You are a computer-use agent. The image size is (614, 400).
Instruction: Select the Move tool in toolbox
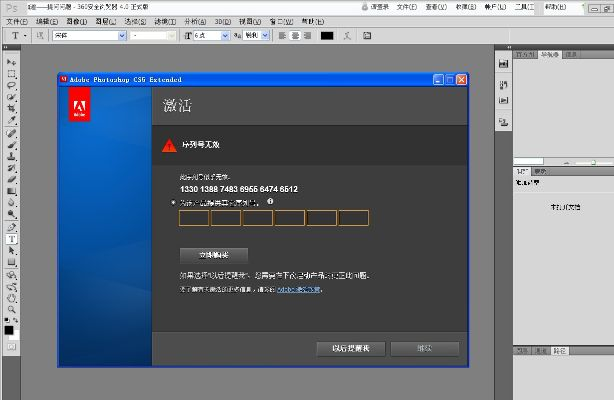11,63
